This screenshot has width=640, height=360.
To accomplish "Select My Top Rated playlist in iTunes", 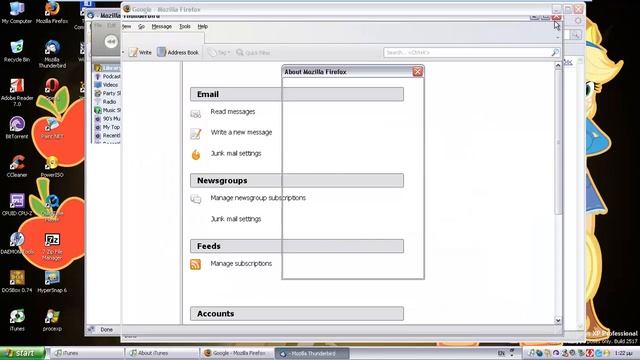I will click(107, 127).
